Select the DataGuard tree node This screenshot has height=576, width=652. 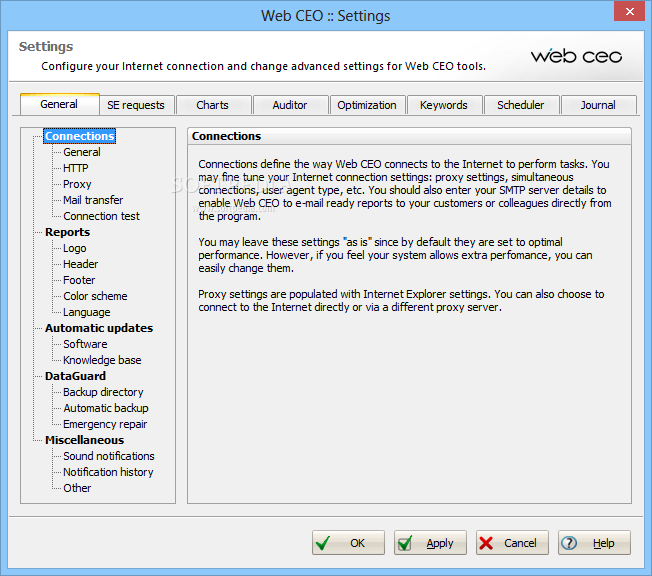pos(75,376)
